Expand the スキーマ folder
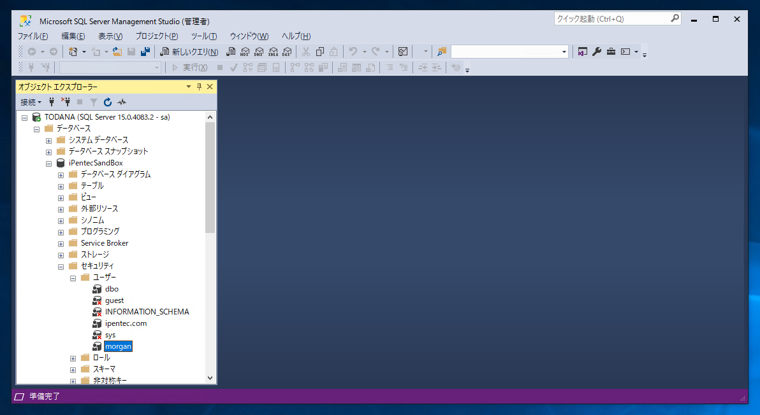Image resolution: width=760 pixels, height=415 pixels. coord(73,370)
